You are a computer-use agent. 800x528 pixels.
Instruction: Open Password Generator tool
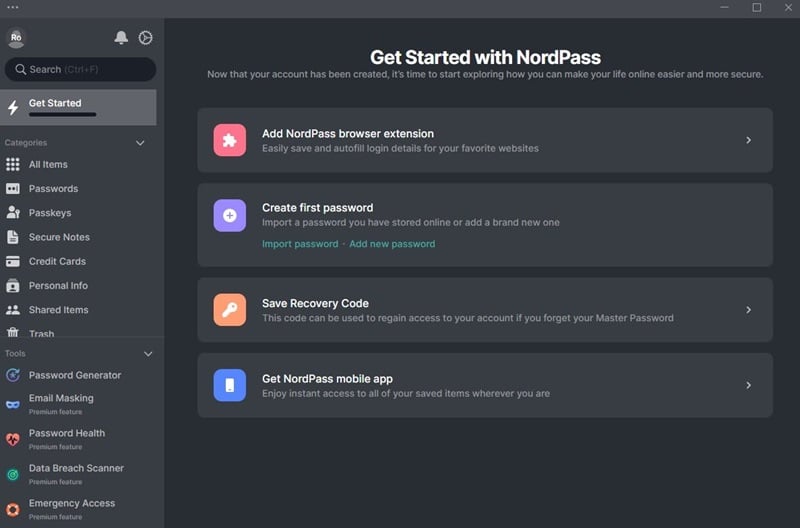click(x=75, y=375)
